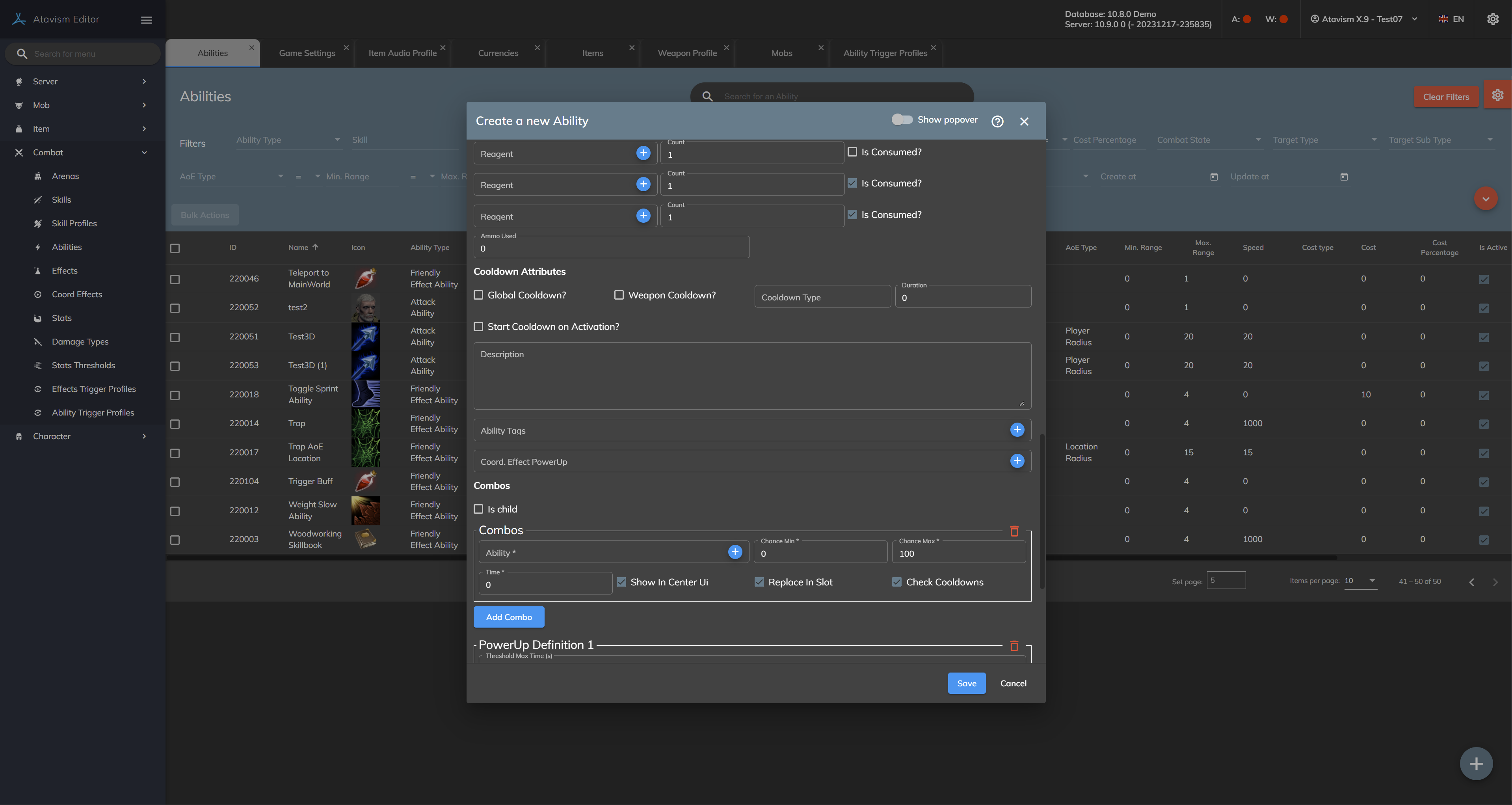Click plus icon in Ability Tags field
The image size is (1512, 805).
pyautogui.click(x=1017, y=430)
